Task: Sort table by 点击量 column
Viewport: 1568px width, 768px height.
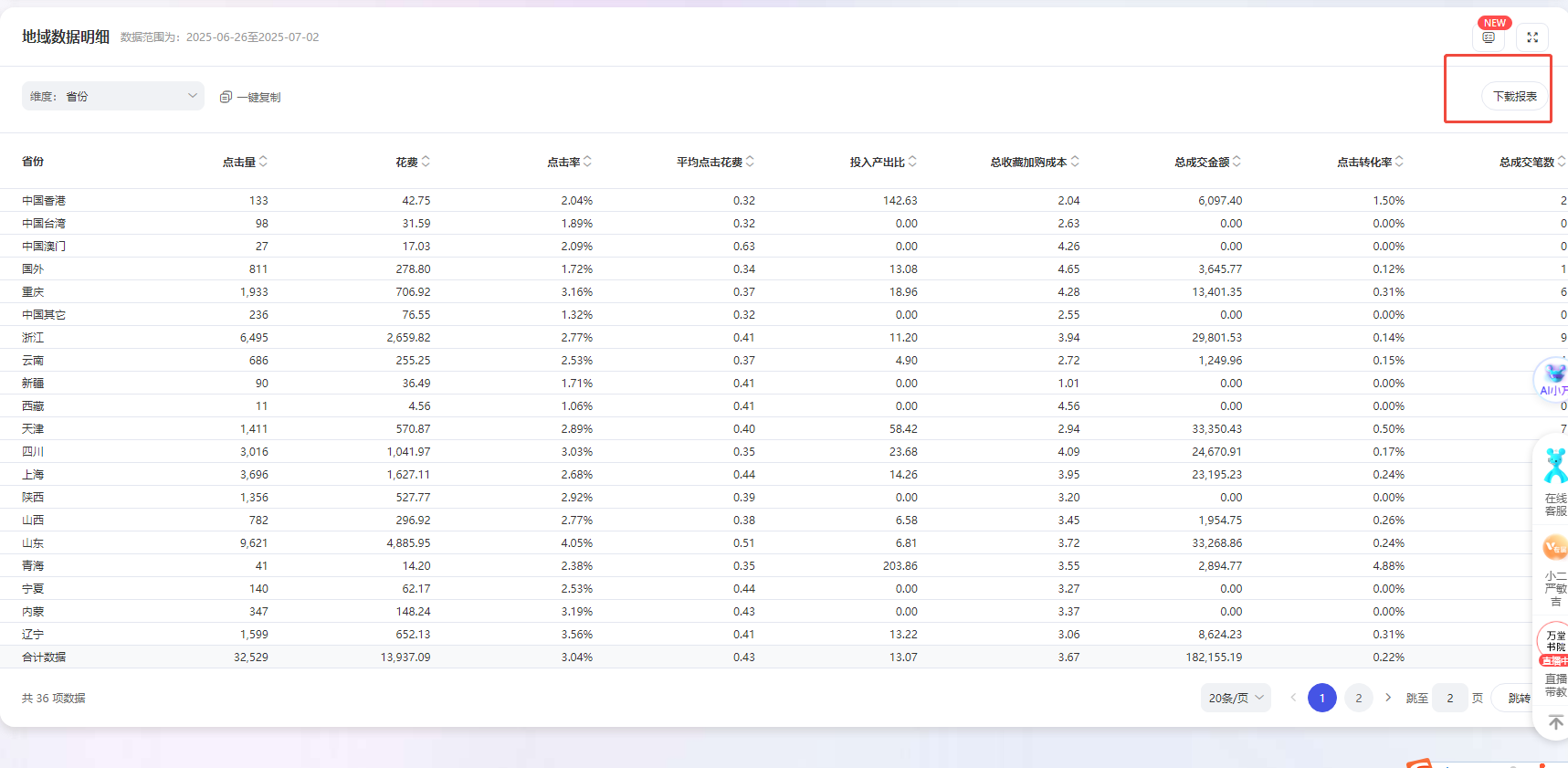Action: 263,162
